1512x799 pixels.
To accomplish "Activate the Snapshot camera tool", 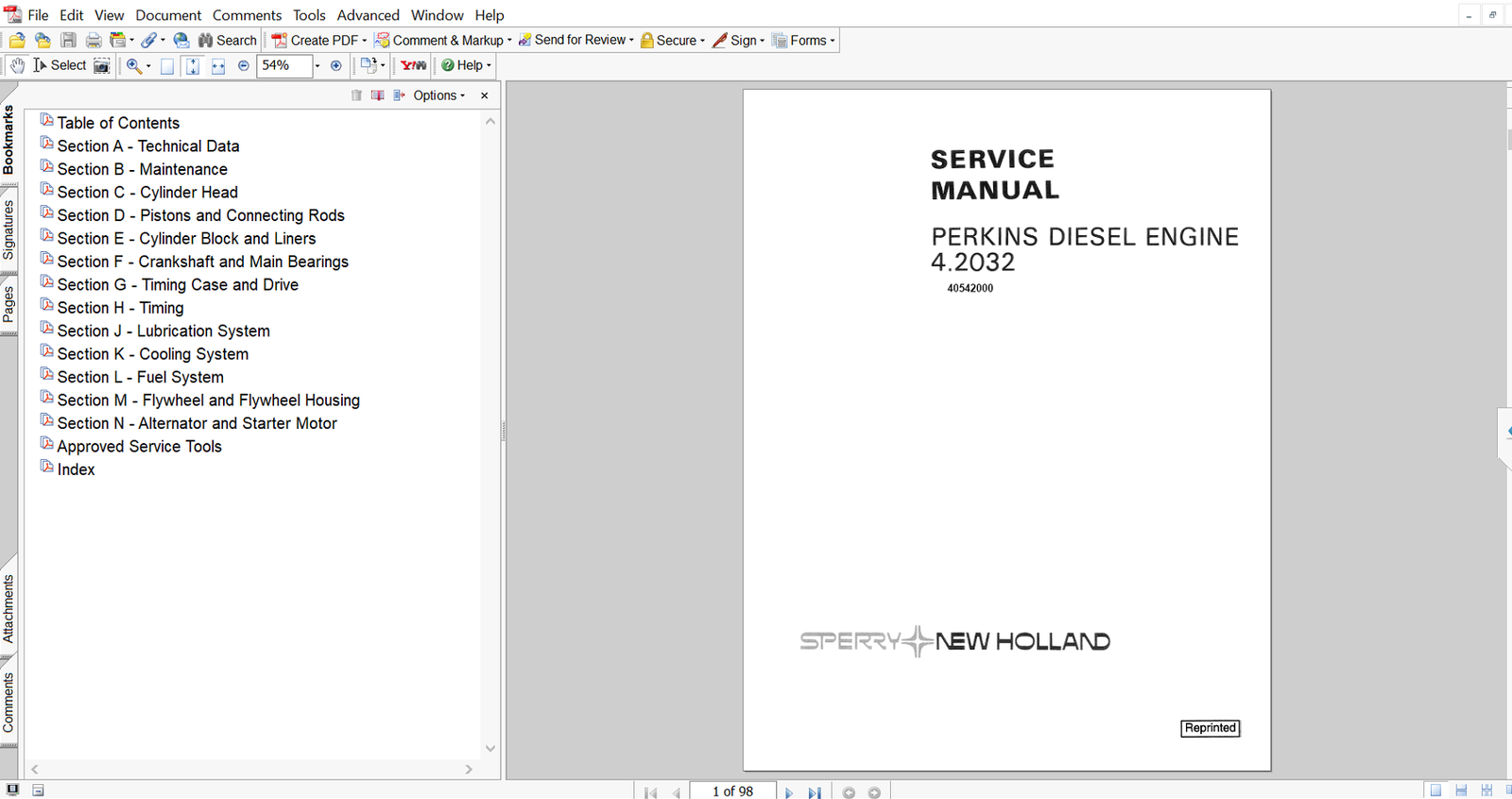I will 102,65.
